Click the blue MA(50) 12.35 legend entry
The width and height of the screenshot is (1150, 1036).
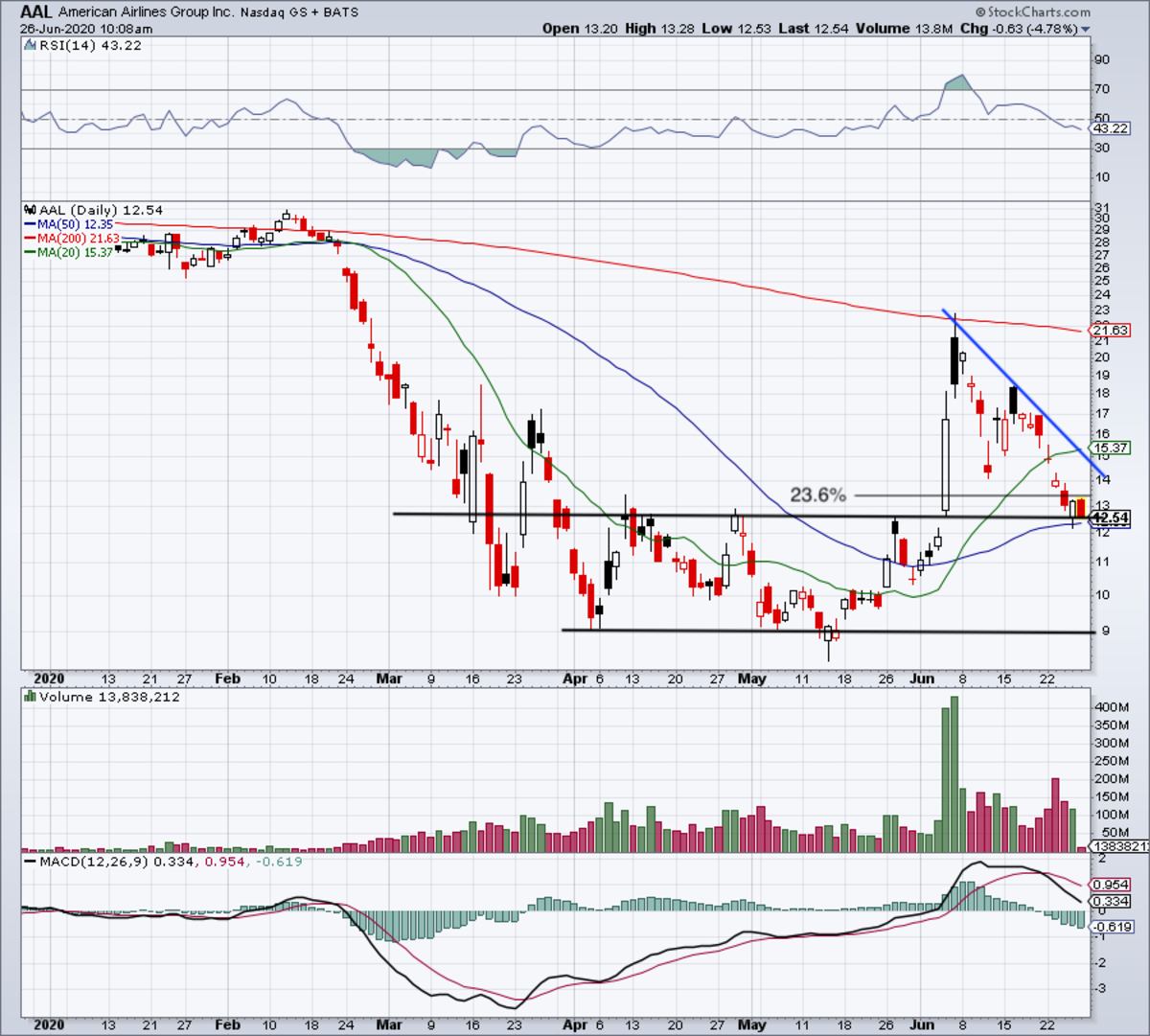(68, 224)
